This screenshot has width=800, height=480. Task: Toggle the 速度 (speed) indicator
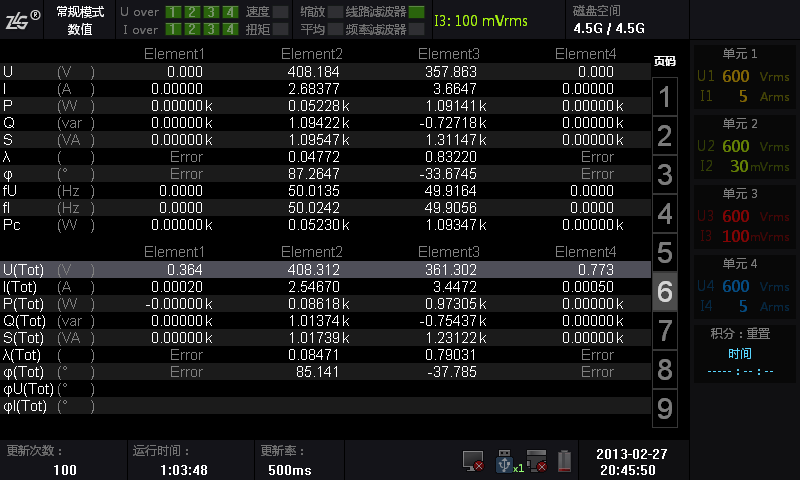coord(281,12)
